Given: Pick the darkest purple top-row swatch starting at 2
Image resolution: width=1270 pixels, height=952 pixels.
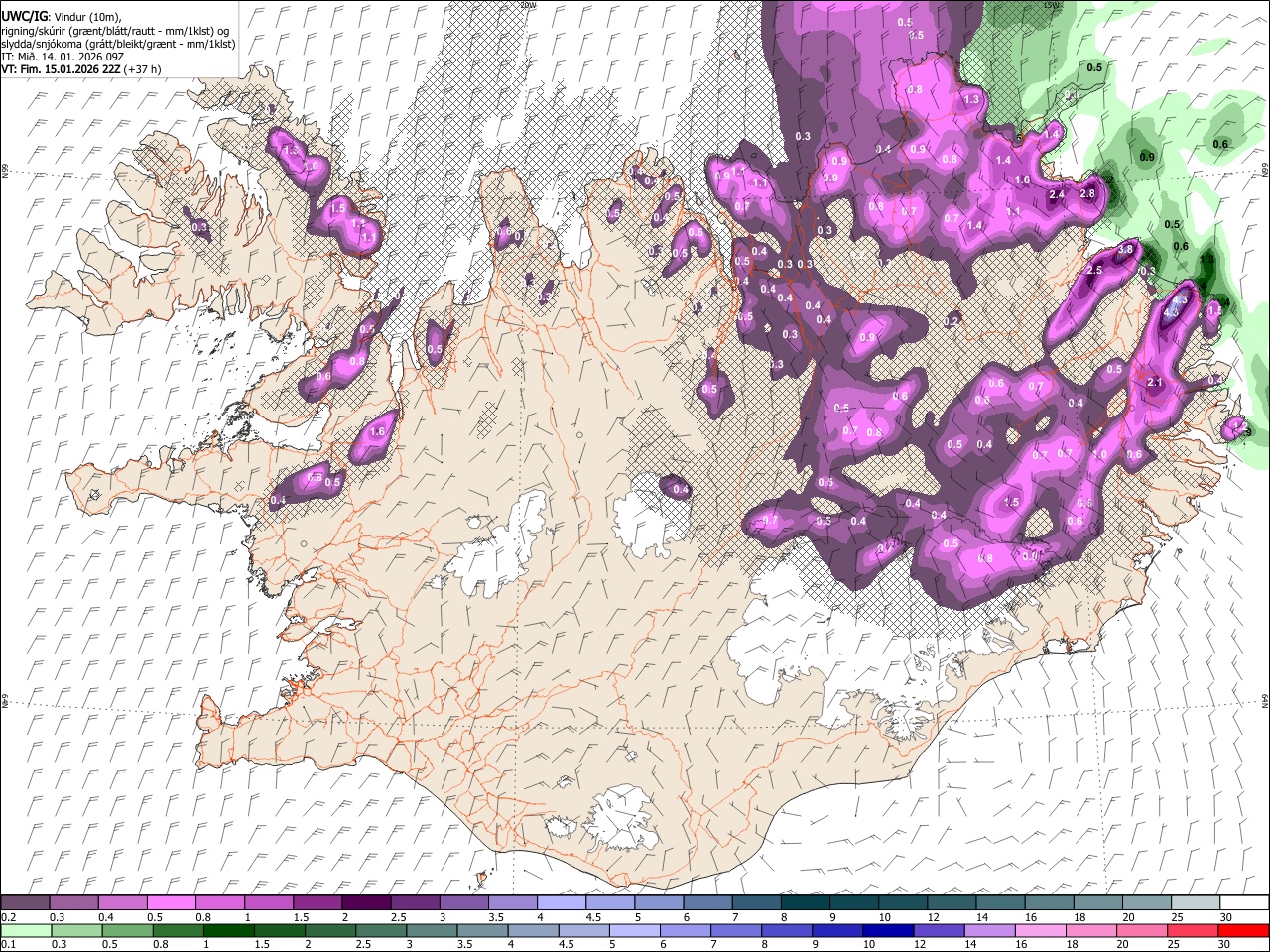Looking at the screenshot, I should 365,902.
